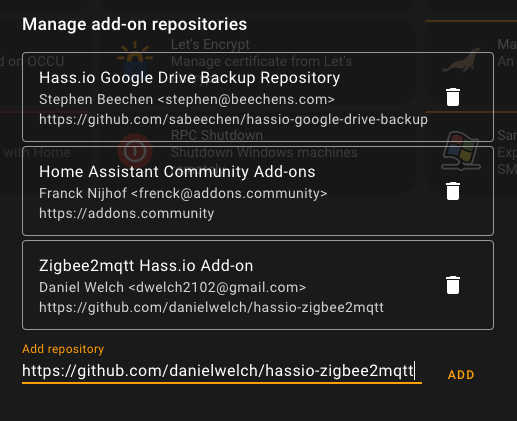
Task: Click trash icon for Zigbee2mqtt Hass.io Add-on
Action: (453, 285)
